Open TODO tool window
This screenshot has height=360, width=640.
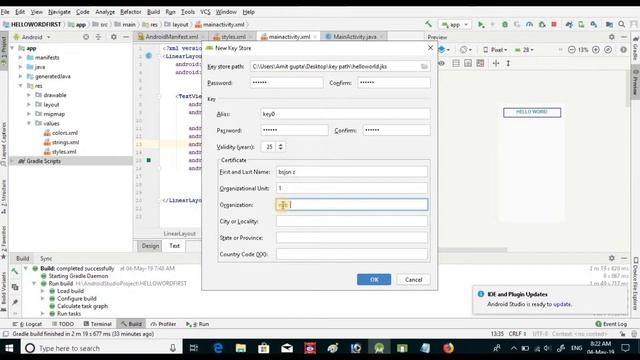point(63,324)
